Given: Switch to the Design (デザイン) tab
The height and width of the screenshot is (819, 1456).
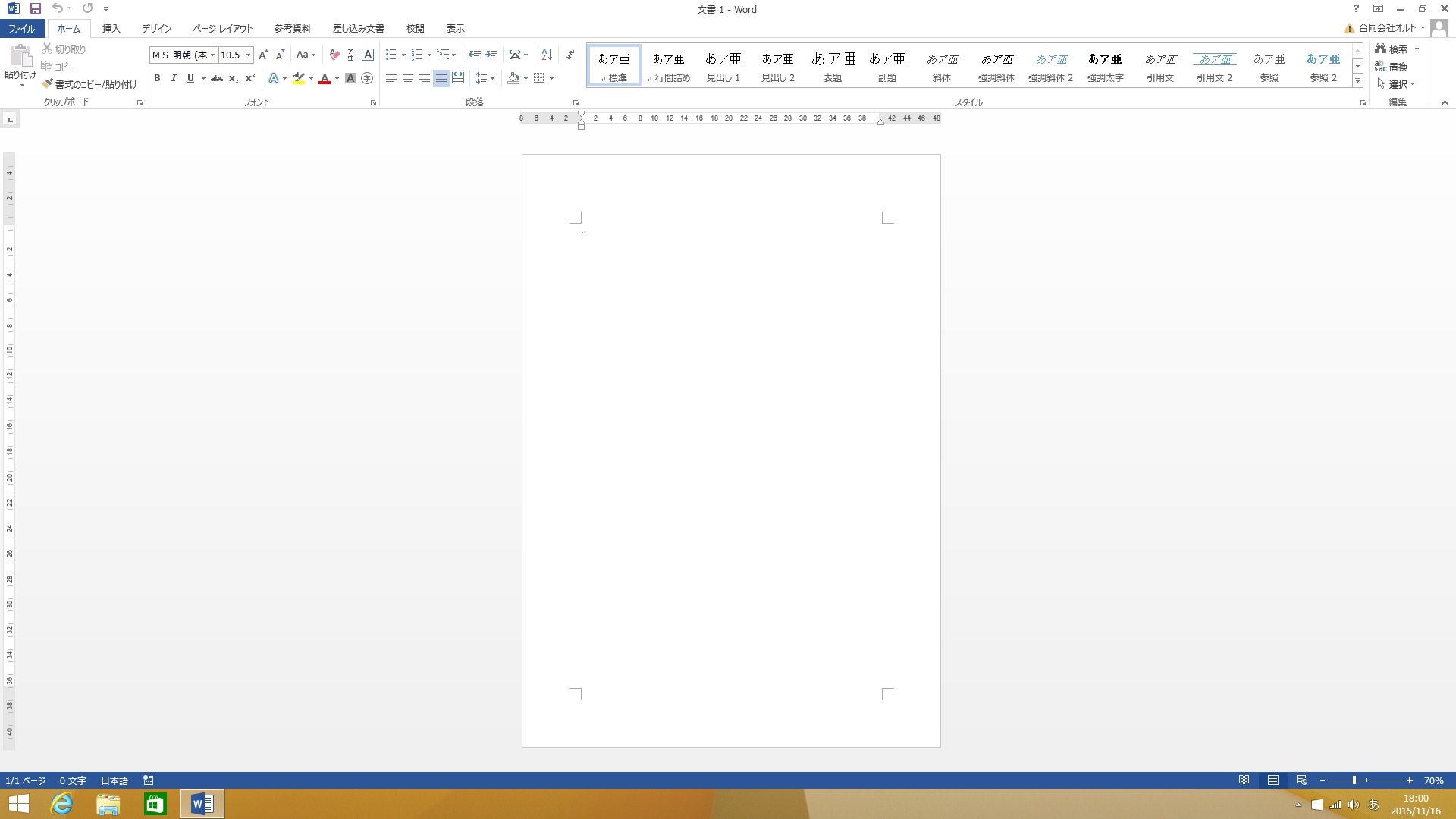Looking at the screenshot, I should click(157, 28).
